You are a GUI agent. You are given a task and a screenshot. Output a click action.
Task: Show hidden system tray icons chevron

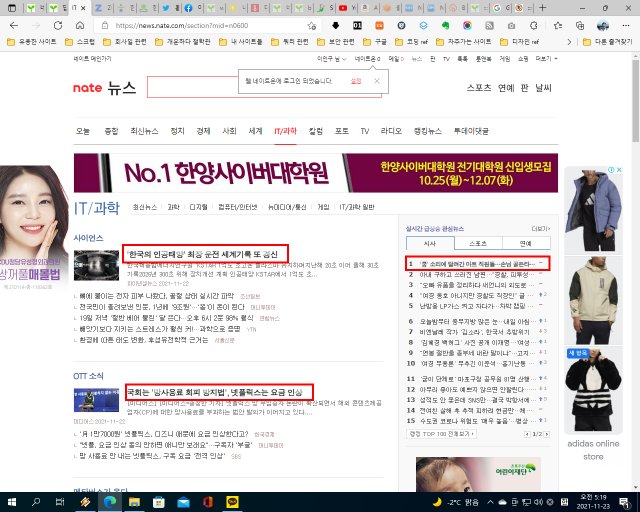tap(490, 502)
